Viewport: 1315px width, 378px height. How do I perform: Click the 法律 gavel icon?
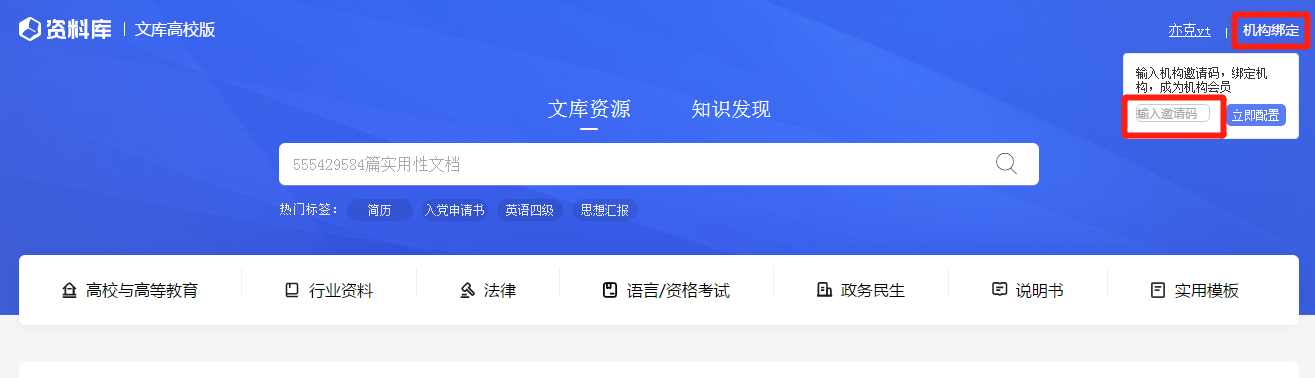[x=467, y=291]
